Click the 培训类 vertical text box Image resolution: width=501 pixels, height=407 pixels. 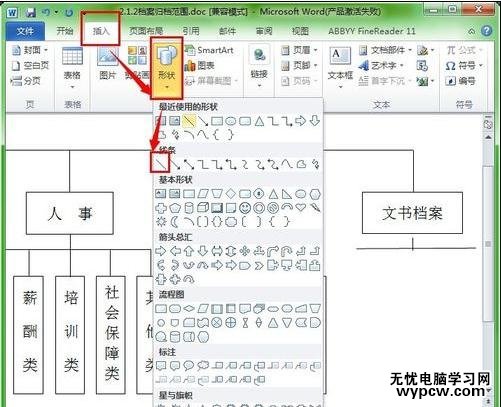70,335
